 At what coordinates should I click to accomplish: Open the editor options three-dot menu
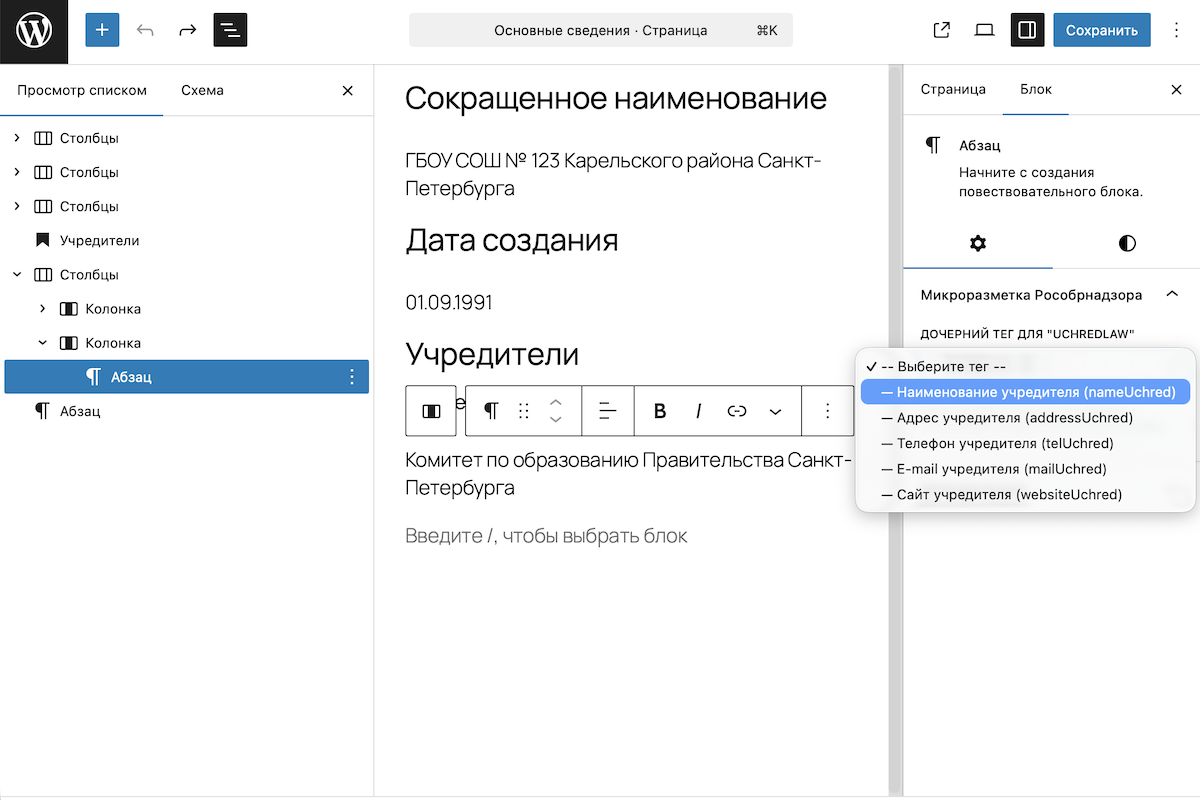coord(1176,30)
